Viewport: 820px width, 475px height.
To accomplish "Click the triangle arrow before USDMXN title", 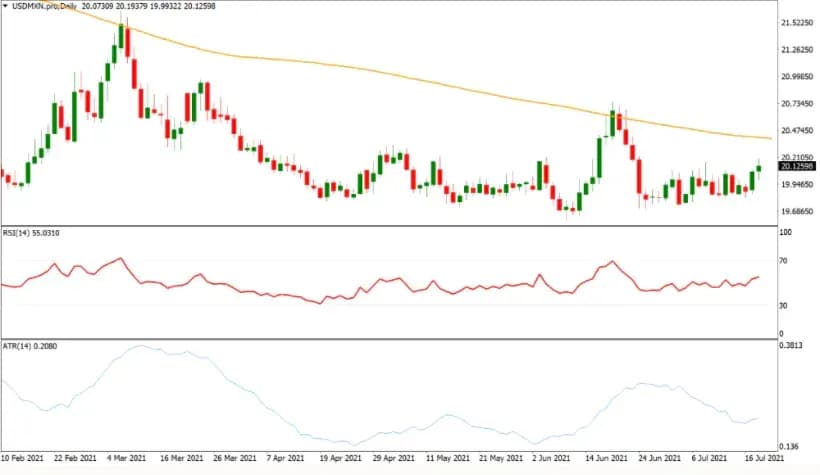I will click(5, 6).
